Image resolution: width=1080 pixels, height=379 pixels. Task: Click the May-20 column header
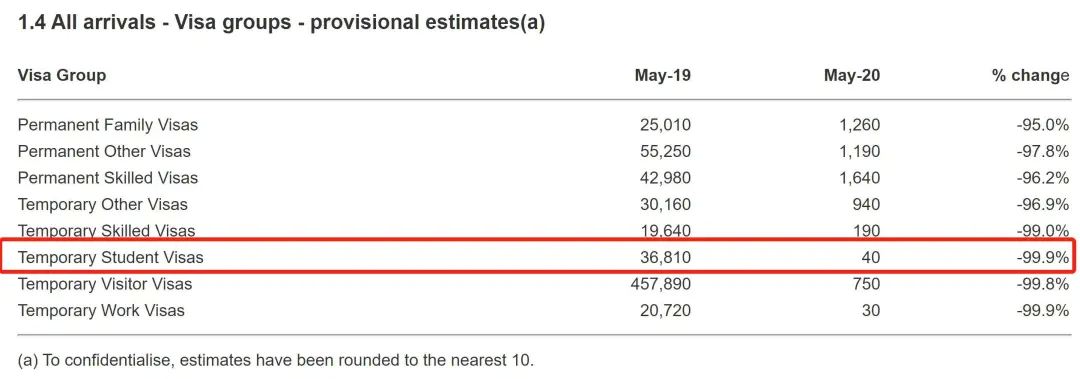(851, 75)
